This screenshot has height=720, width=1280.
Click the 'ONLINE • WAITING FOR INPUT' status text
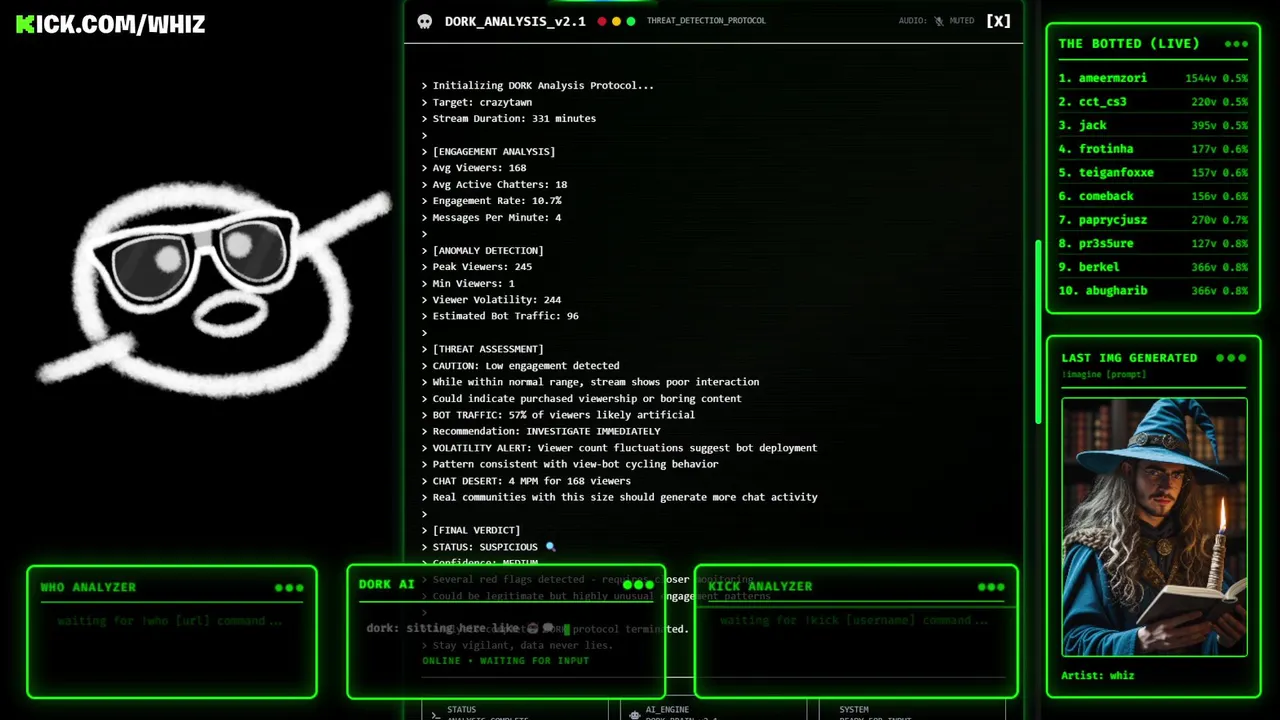click(505, 661)
